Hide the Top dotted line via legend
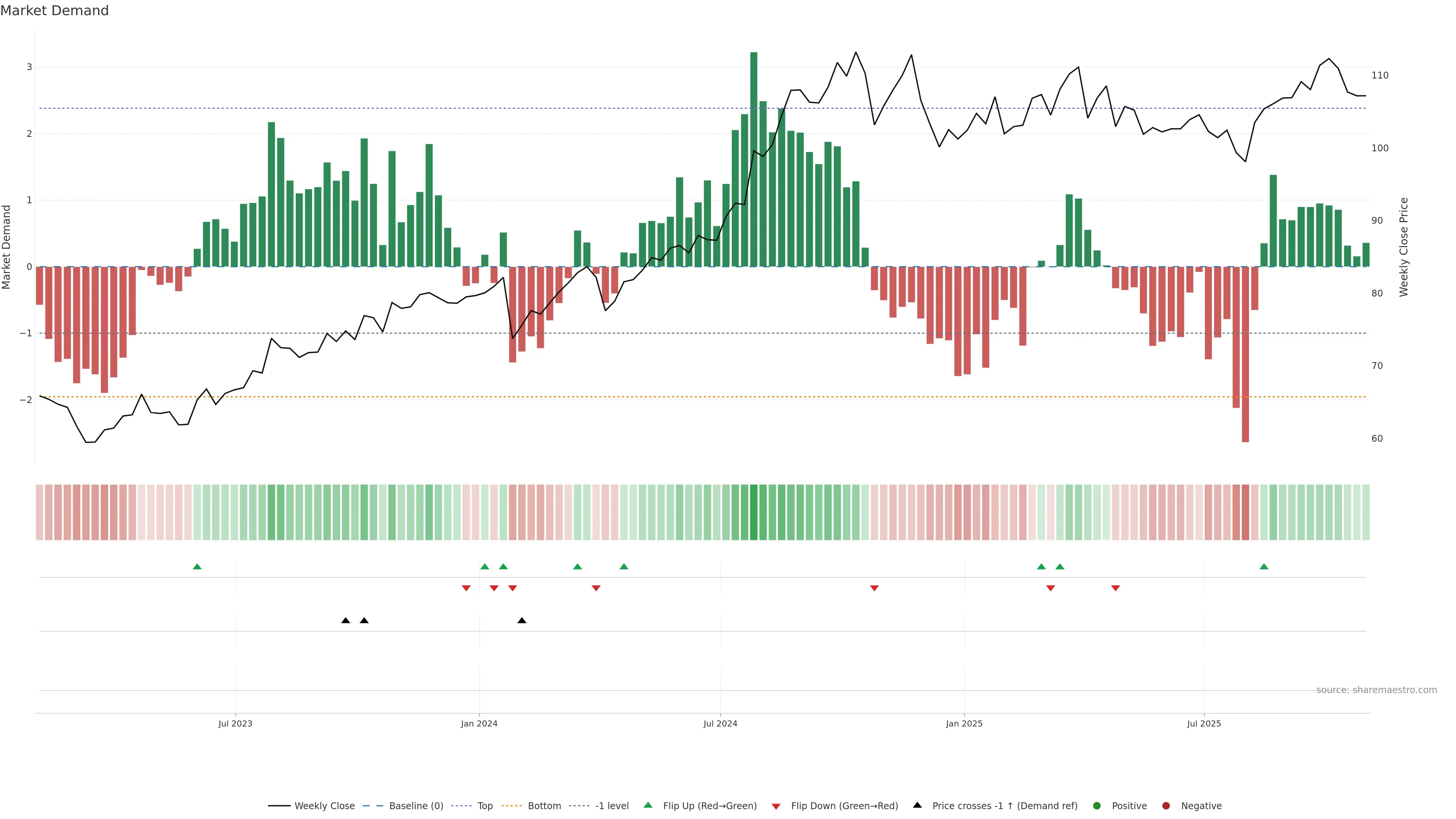1456x819 pixels. (485, 806)
